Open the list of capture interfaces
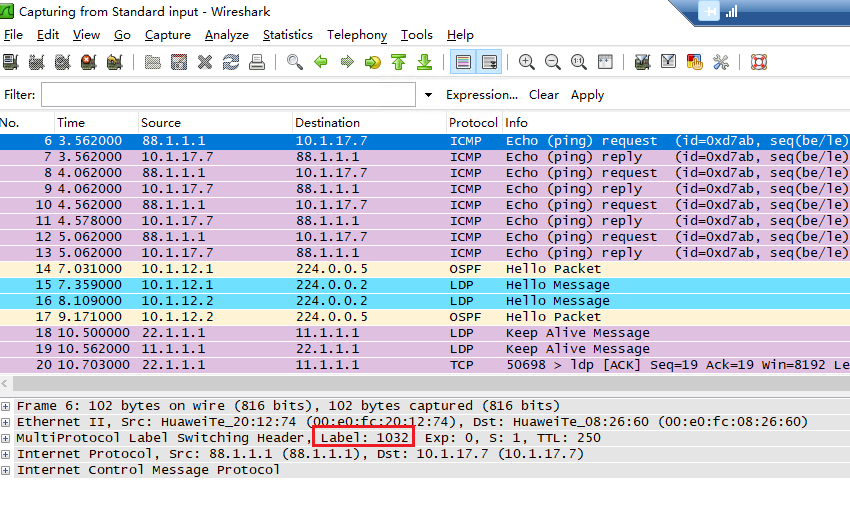850x511 pixels. coord(10,62)
